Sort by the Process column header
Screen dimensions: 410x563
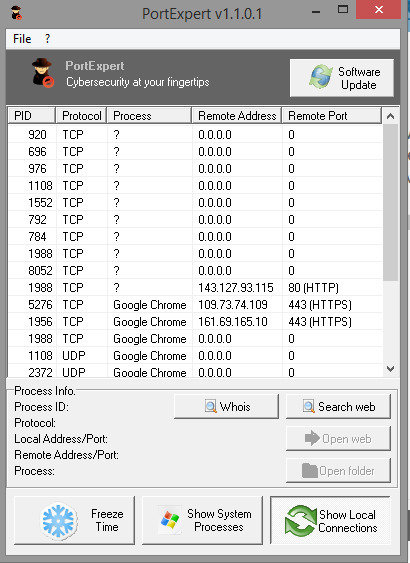149,116
